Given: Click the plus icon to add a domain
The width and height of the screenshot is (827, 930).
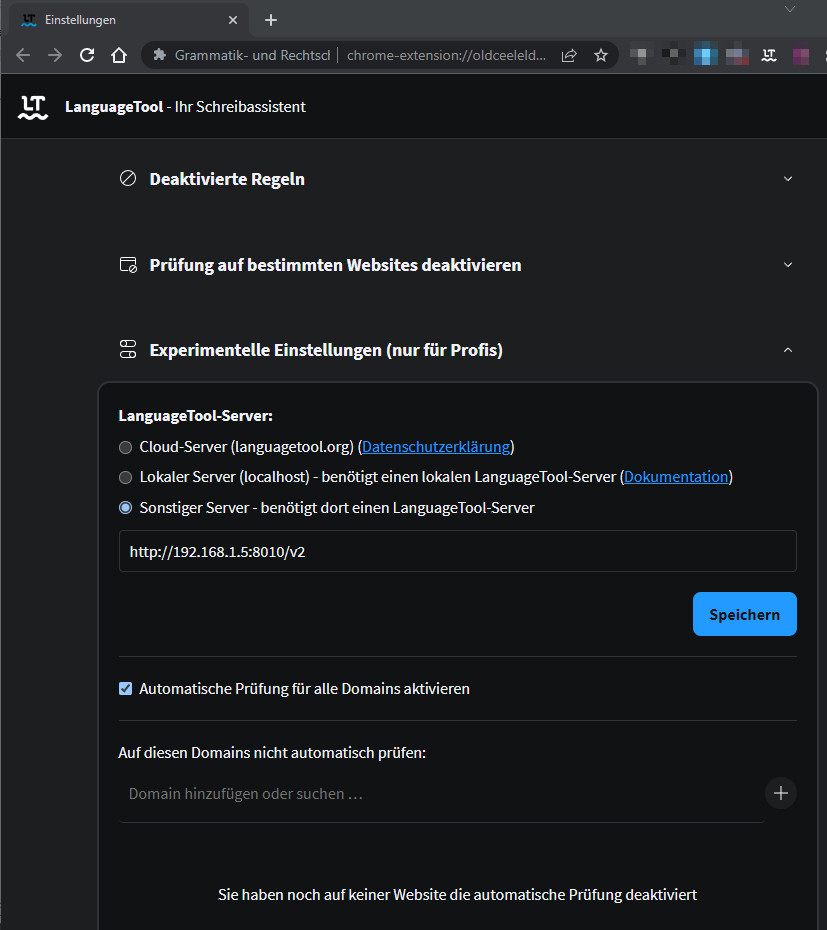Looking at the screenshot, I should (x=780, y=793).
